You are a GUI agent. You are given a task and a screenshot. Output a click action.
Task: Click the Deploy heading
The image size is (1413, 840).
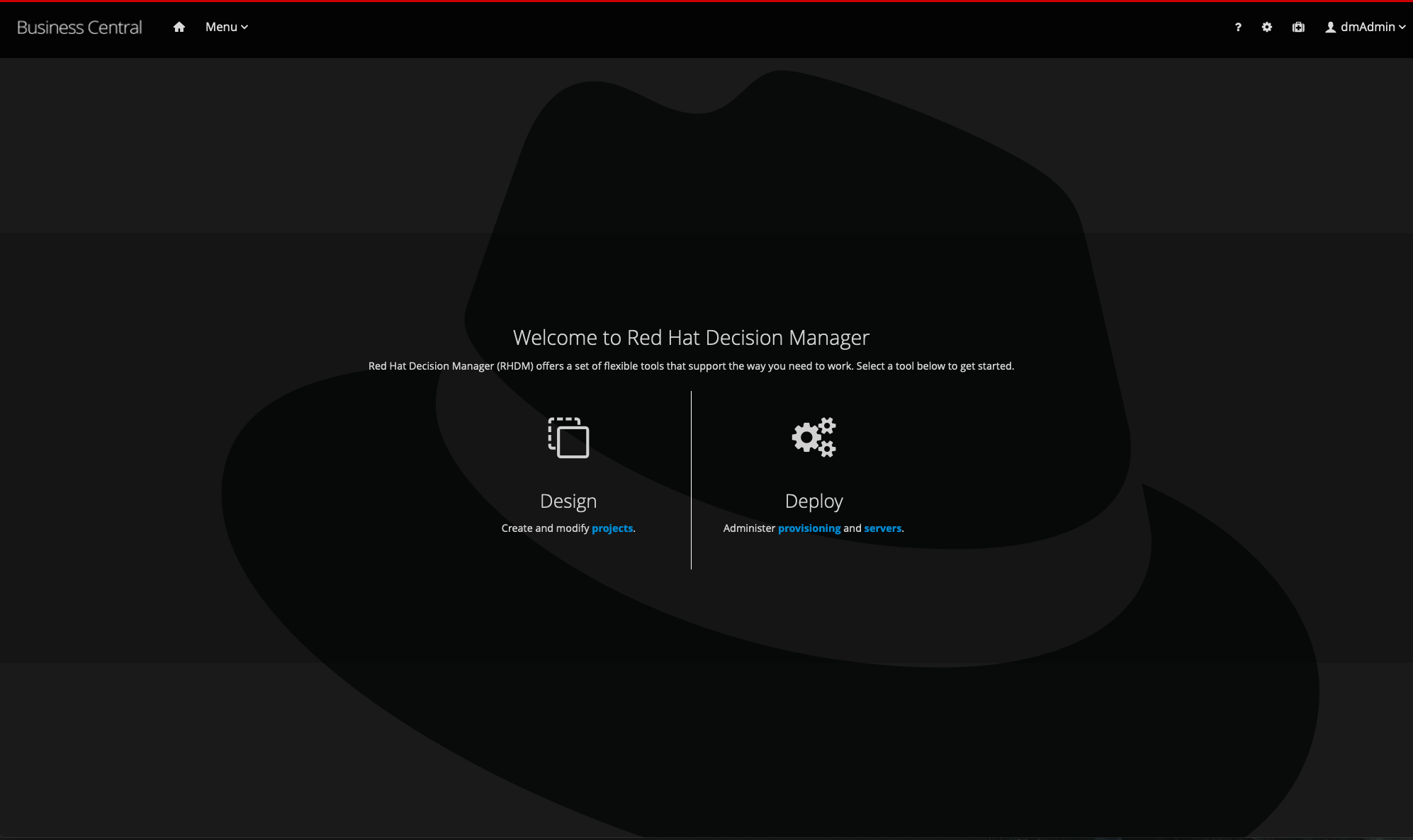[x=814, y=501]
